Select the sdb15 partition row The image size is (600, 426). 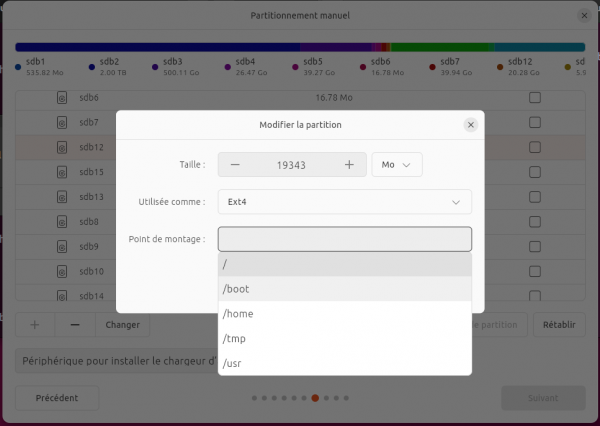click(300, 172)
